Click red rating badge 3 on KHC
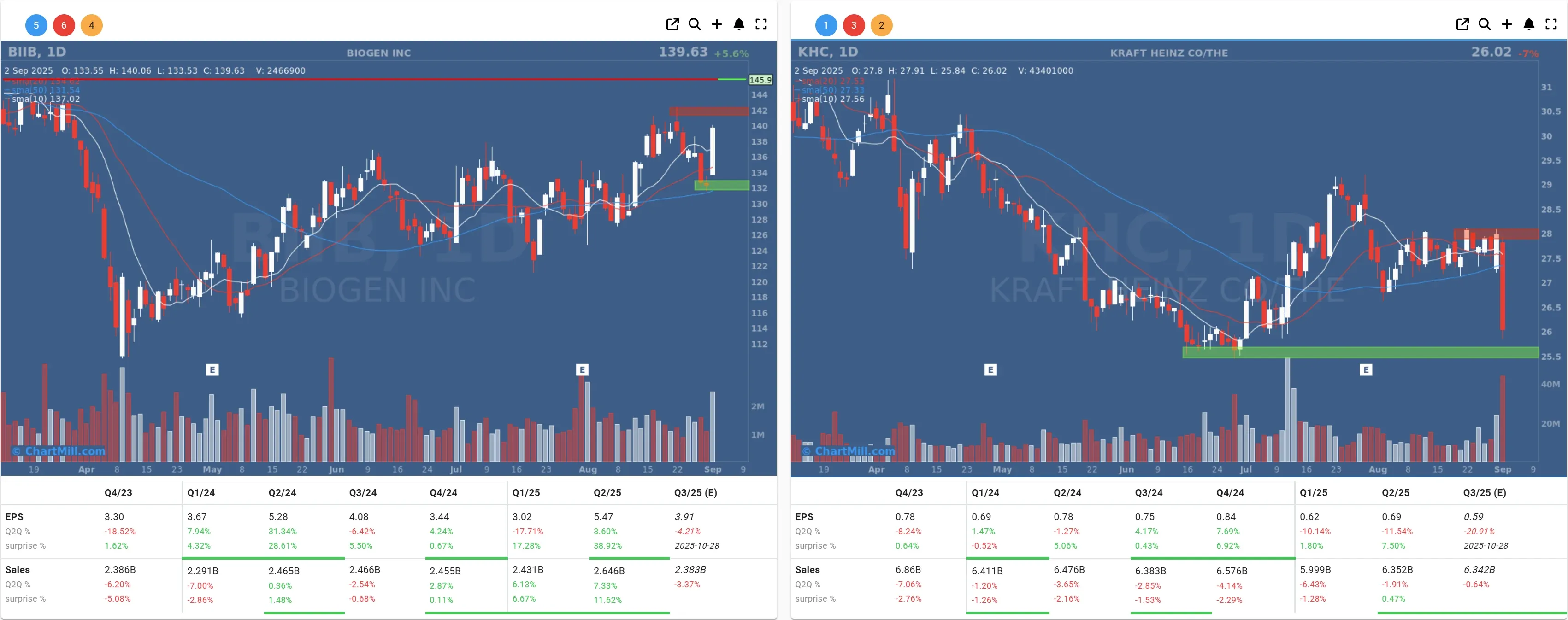Image resolution: width=1568 pixels, height=620 pixels. click(854, 25)
